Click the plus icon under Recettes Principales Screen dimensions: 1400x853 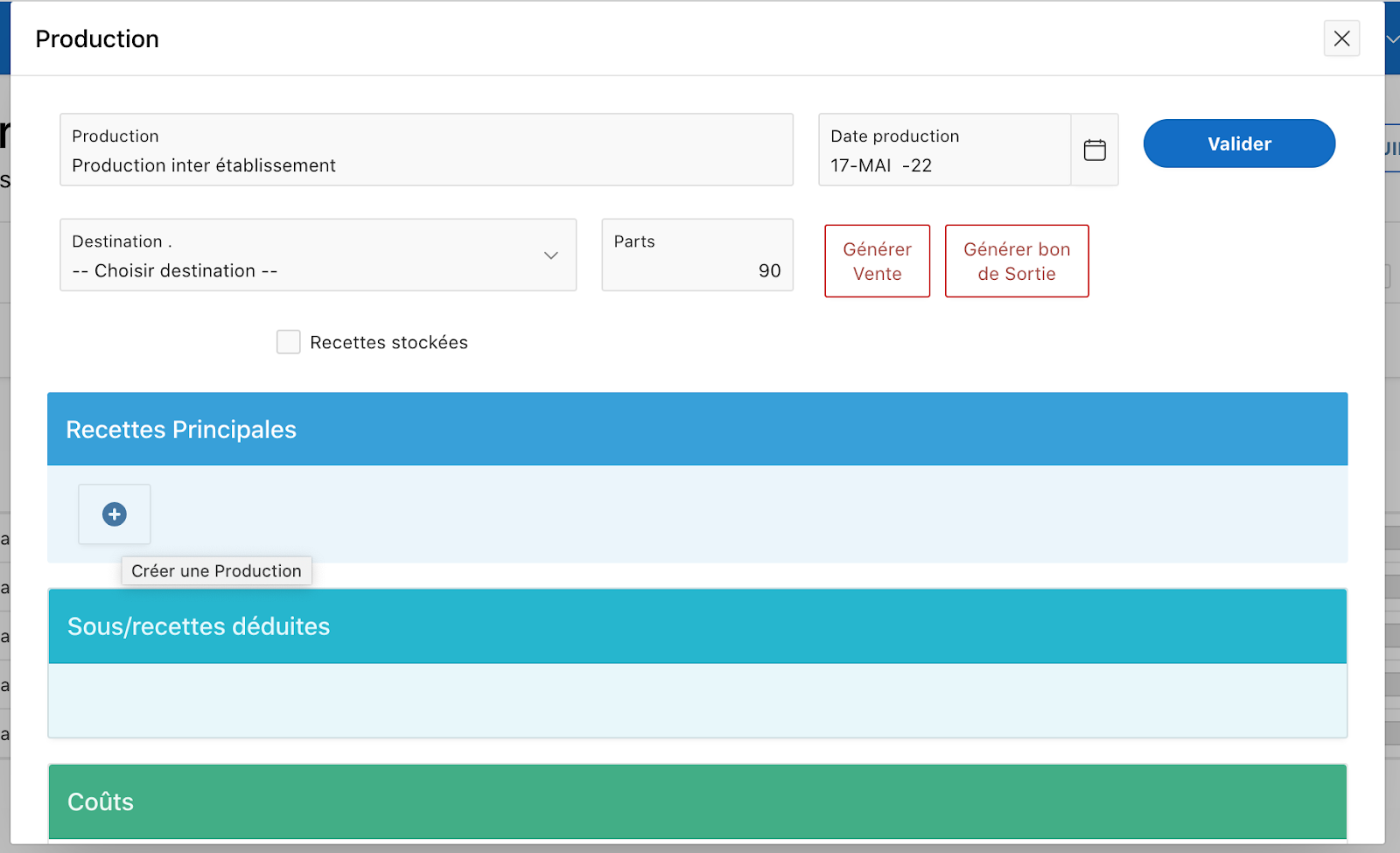pyautogui.click(x=115, y=514)
